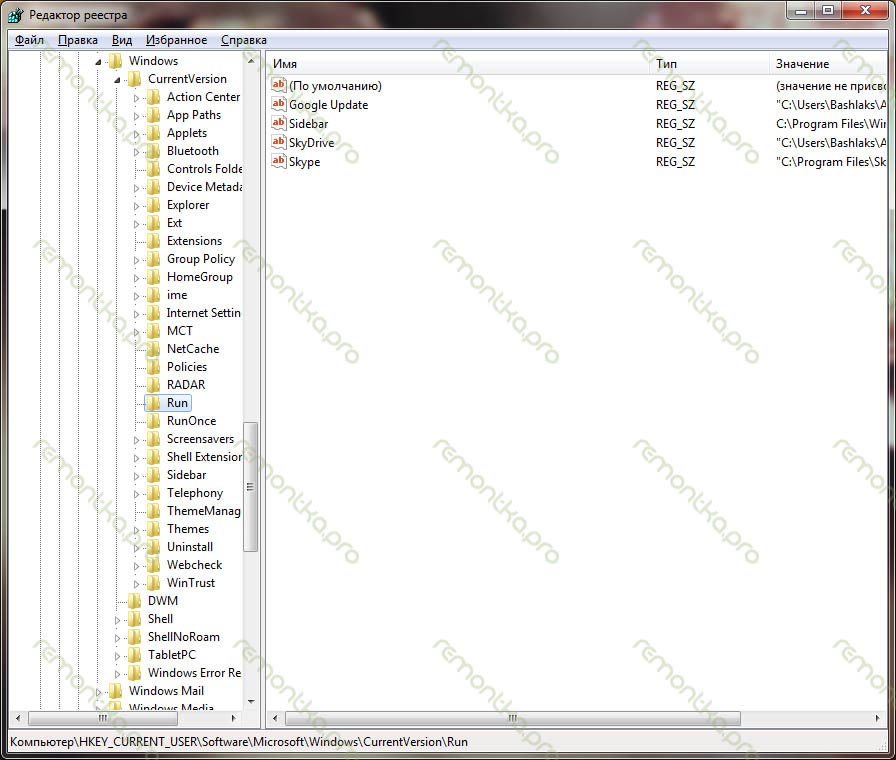Click the TabletPC folder icon

(x=135, y=655)
